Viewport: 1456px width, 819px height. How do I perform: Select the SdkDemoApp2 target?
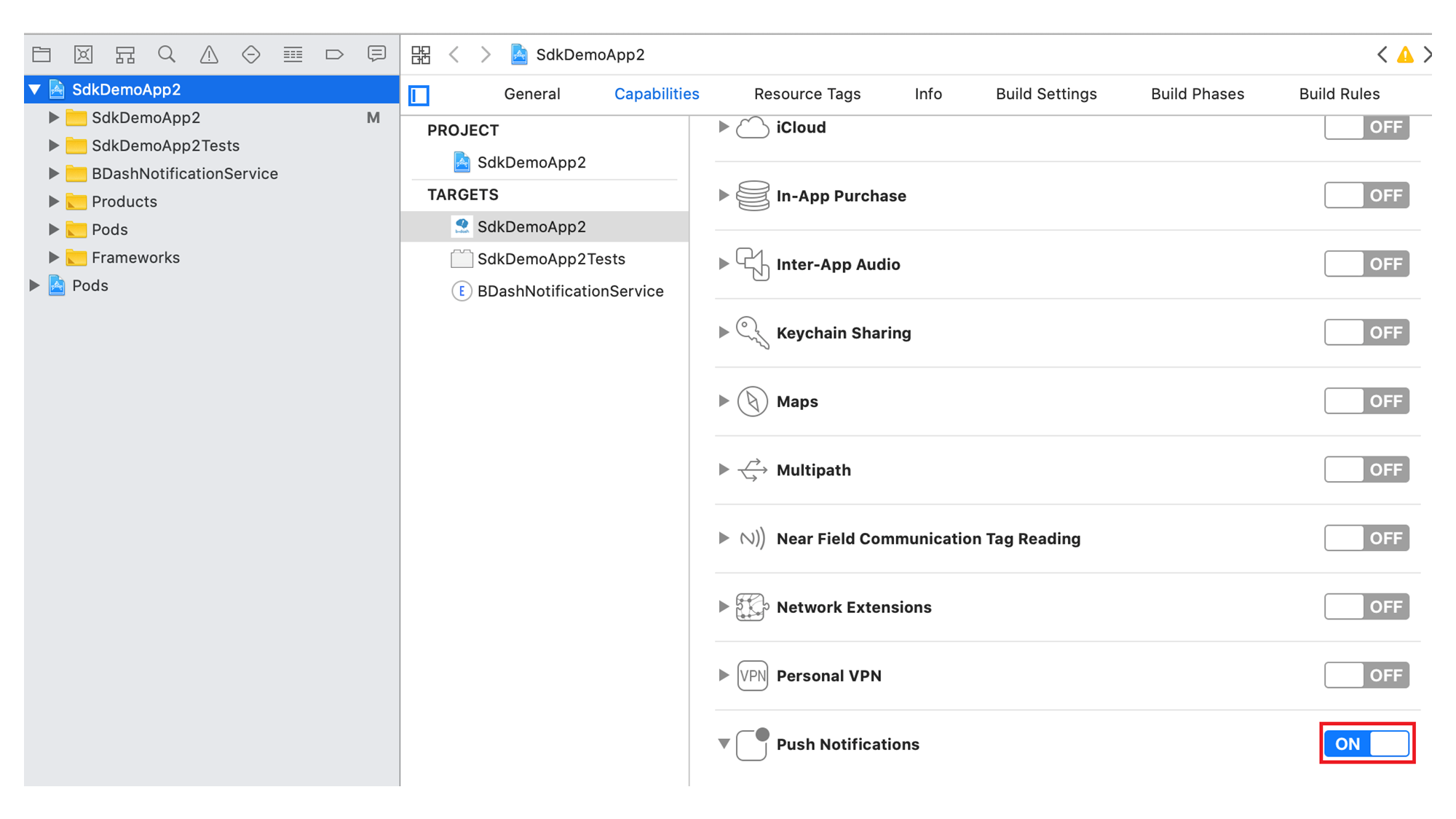(545, 226)
